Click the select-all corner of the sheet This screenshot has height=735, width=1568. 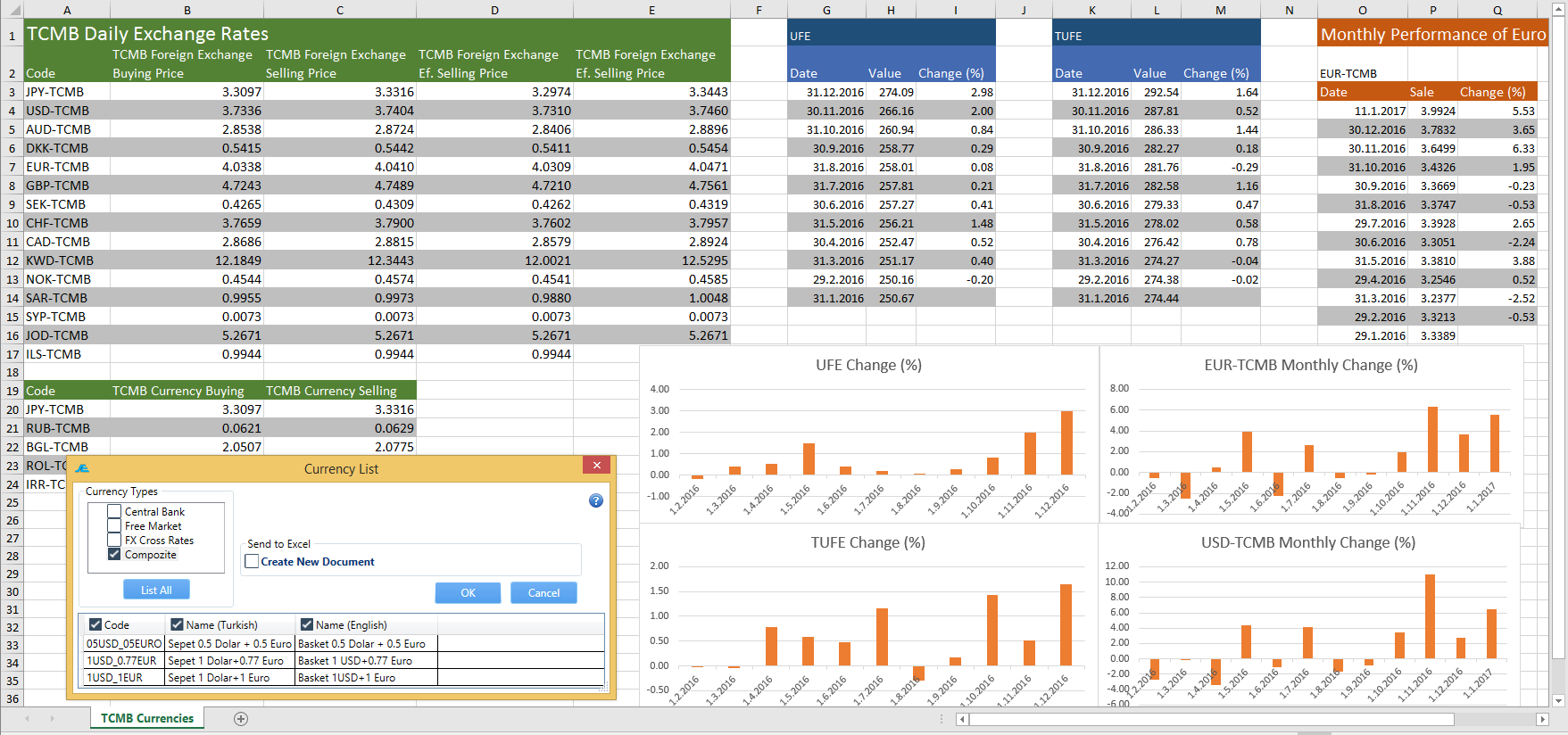click(12, 10)
